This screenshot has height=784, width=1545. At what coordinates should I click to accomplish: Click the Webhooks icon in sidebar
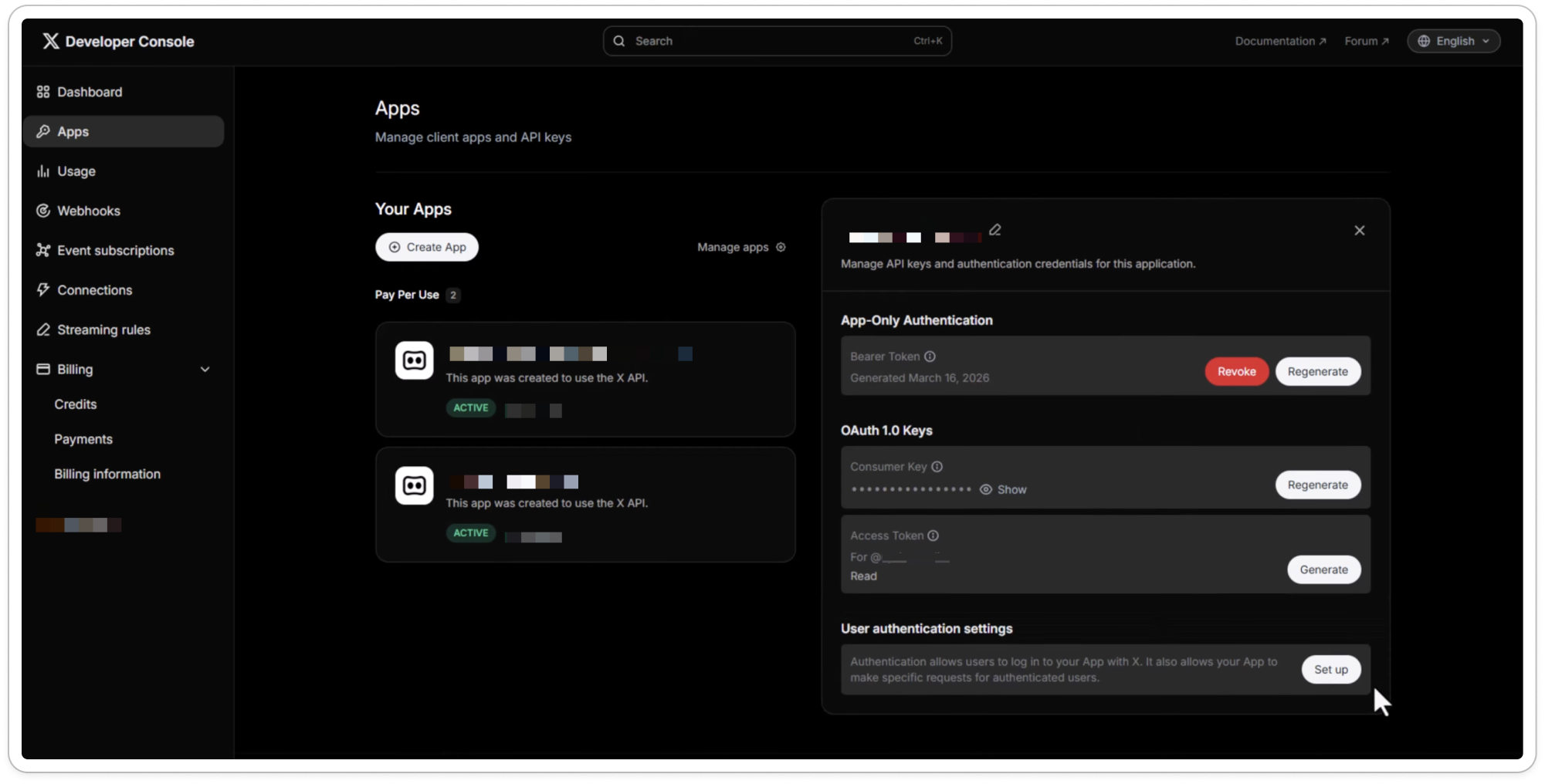pos(43,211)
